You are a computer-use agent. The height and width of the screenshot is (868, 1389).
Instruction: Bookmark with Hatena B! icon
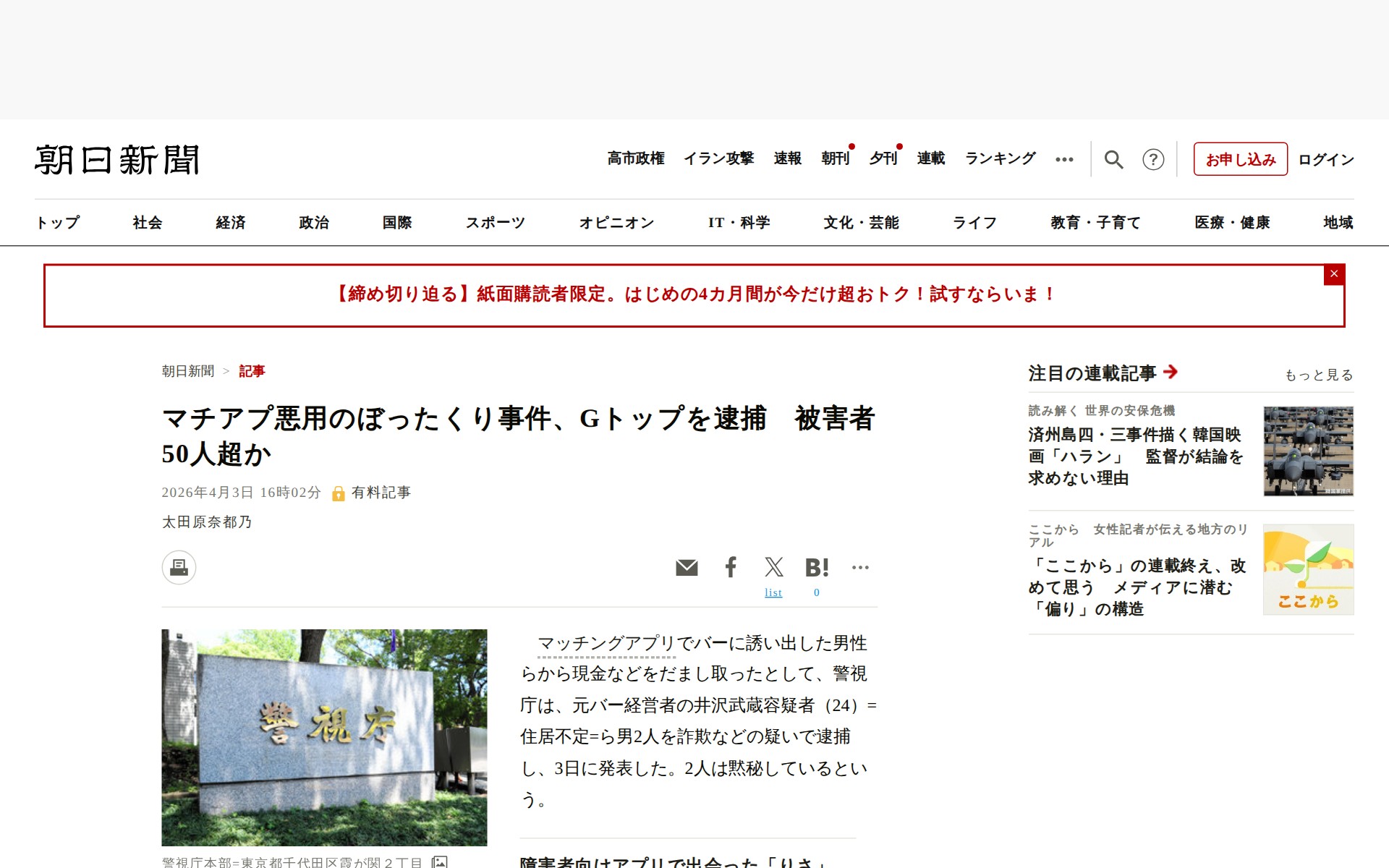pyautogui.click(x=817, y=568)
